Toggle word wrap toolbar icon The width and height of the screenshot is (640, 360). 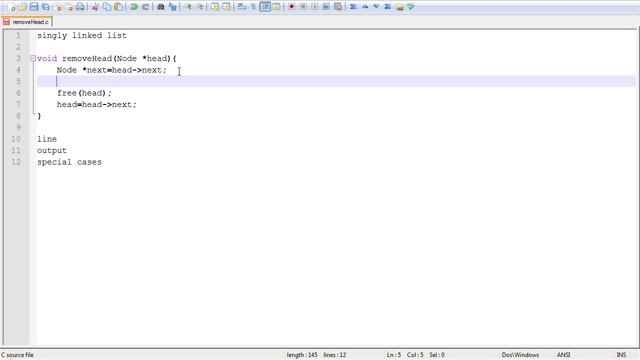242,7
